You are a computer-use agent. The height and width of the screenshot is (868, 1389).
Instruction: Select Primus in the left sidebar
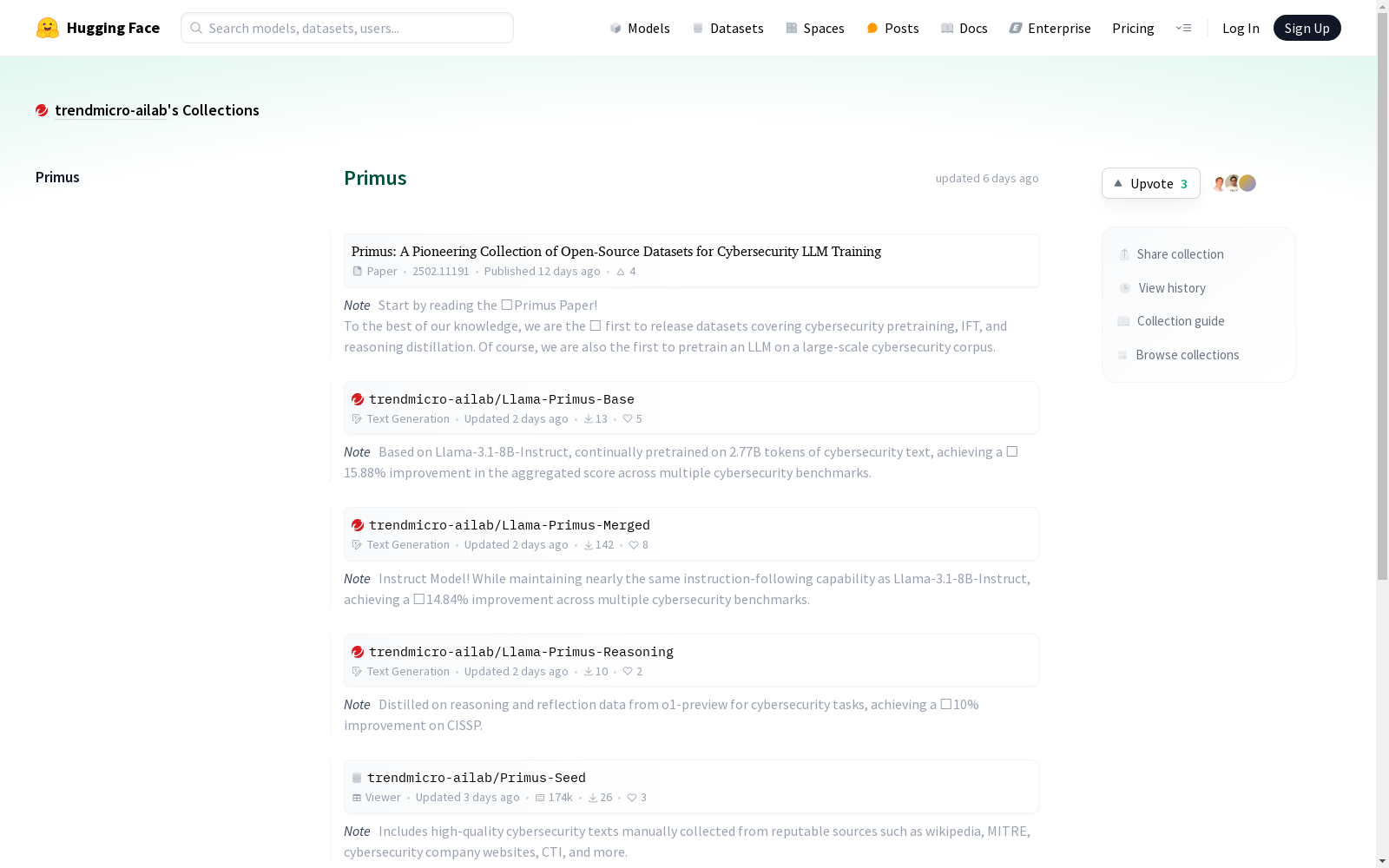57,177
